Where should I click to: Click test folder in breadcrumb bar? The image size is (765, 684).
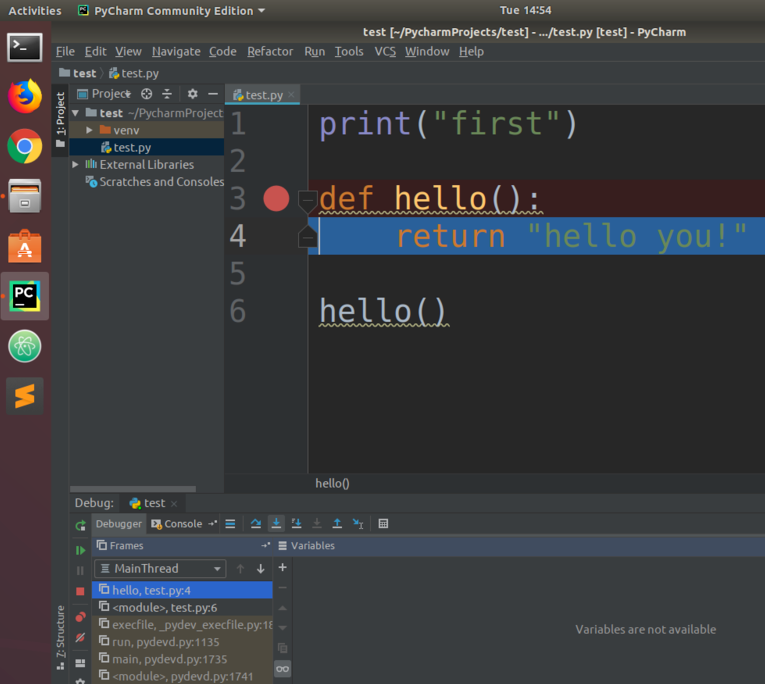click(x=78, y=73)
